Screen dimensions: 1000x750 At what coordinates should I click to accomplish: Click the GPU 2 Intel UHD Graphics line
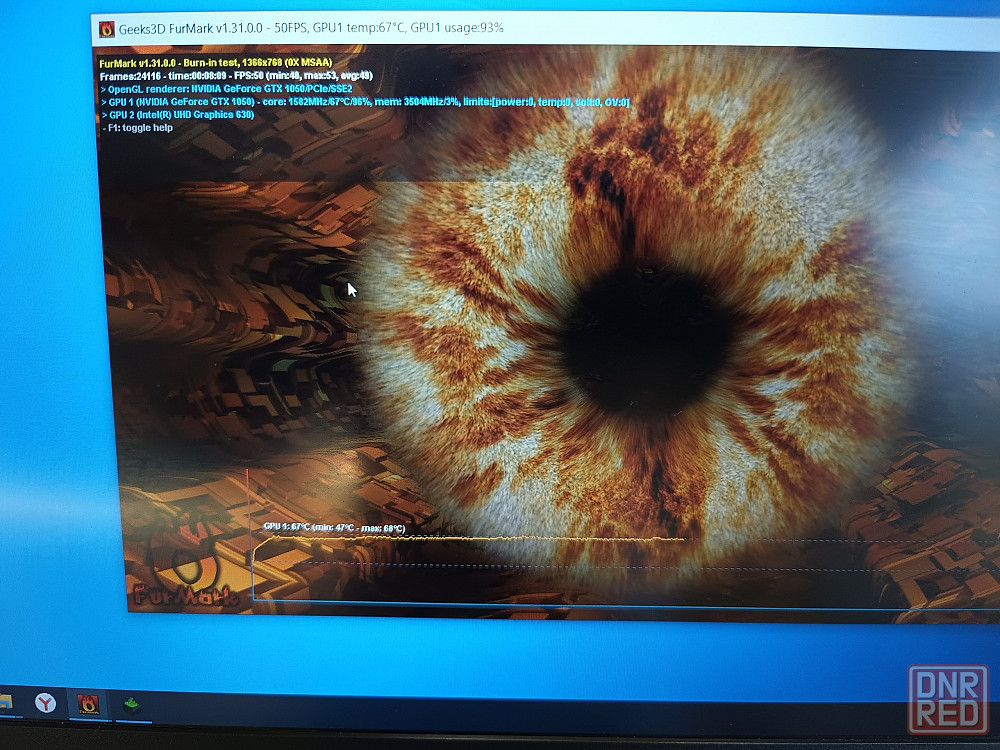click(178, 115)
